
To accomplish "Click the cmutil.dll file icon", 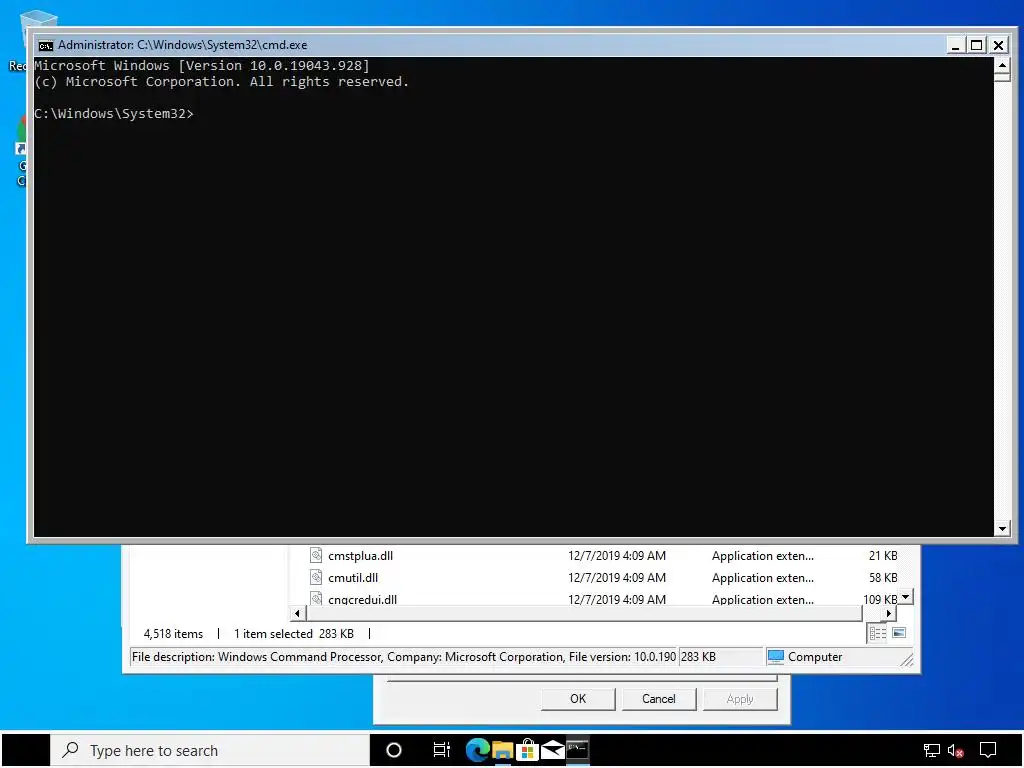I will coord(316,577).
